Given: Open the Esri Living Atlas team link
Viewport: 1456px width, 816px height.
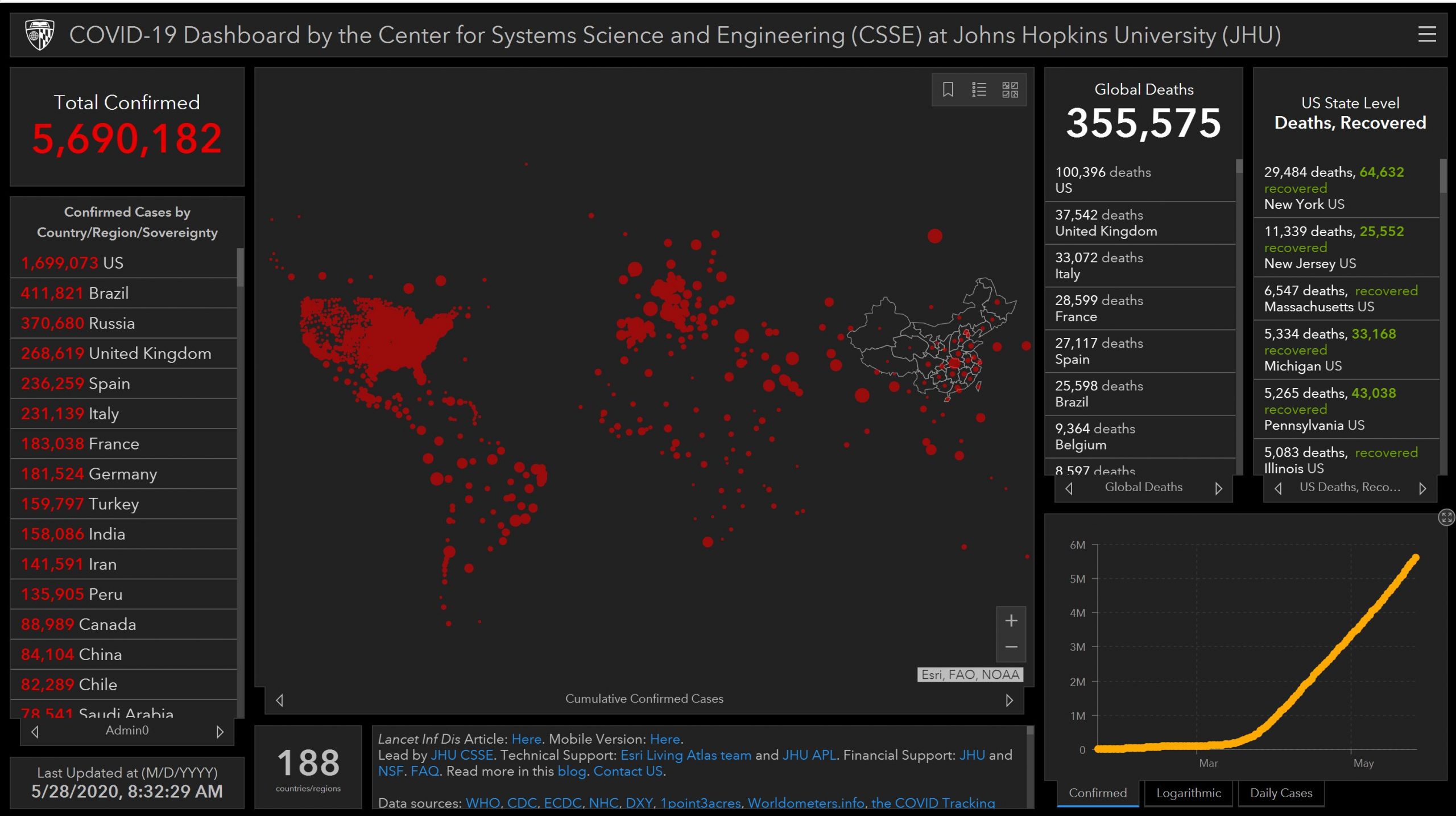Looking at the screenshot, I should pos(685,755).
